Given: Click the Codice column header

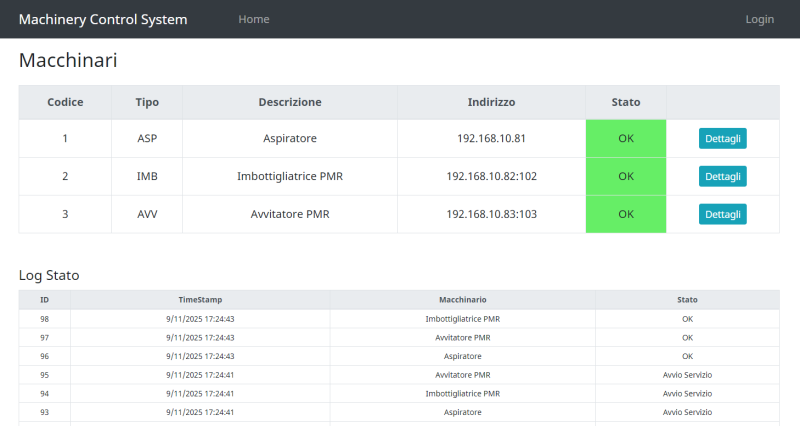Looking at the screenshot, I should 65,102.
